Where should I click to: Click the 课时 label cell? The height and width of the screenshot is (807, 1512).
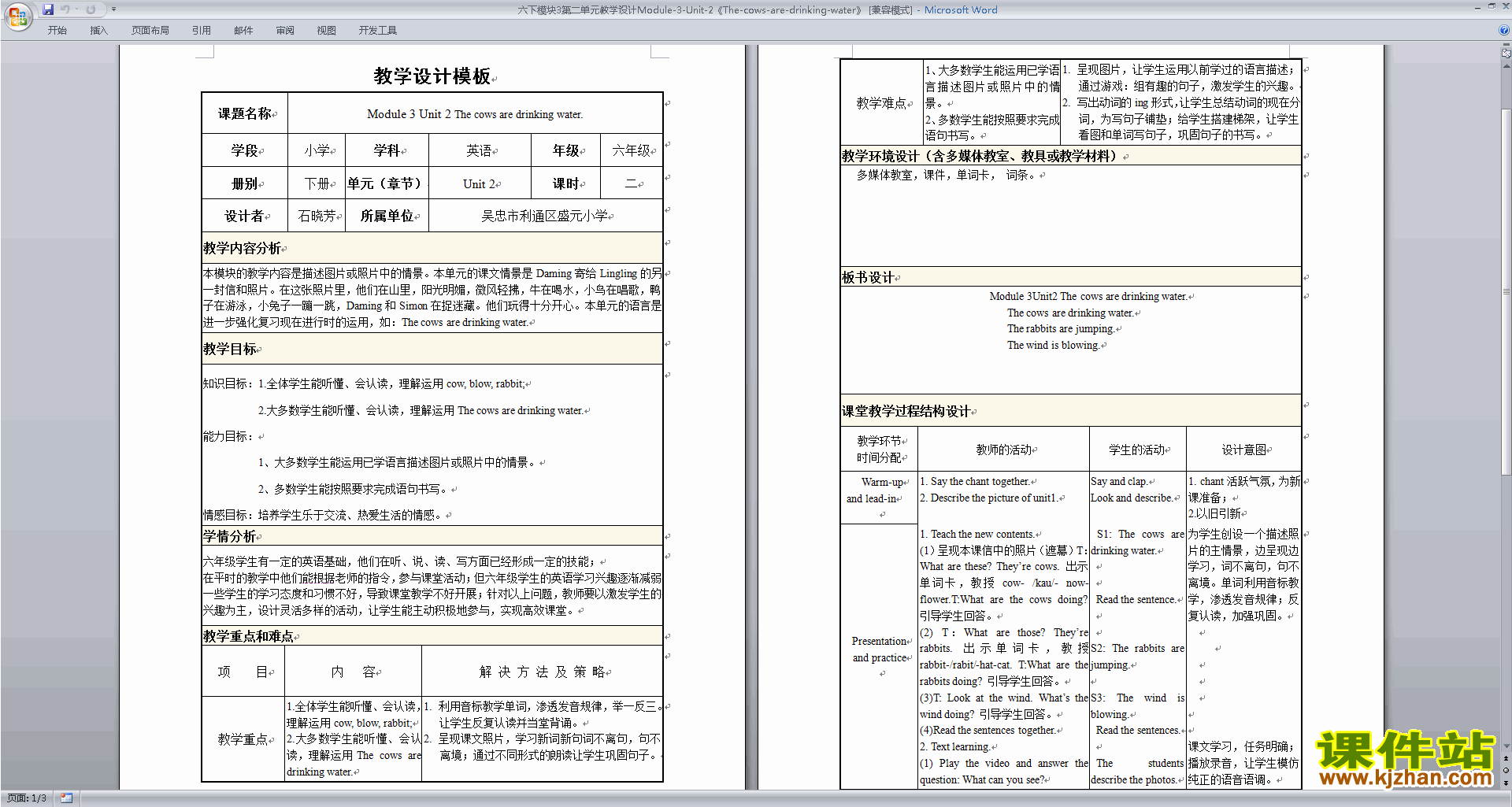pyautogui.click(x=565, y=184)
